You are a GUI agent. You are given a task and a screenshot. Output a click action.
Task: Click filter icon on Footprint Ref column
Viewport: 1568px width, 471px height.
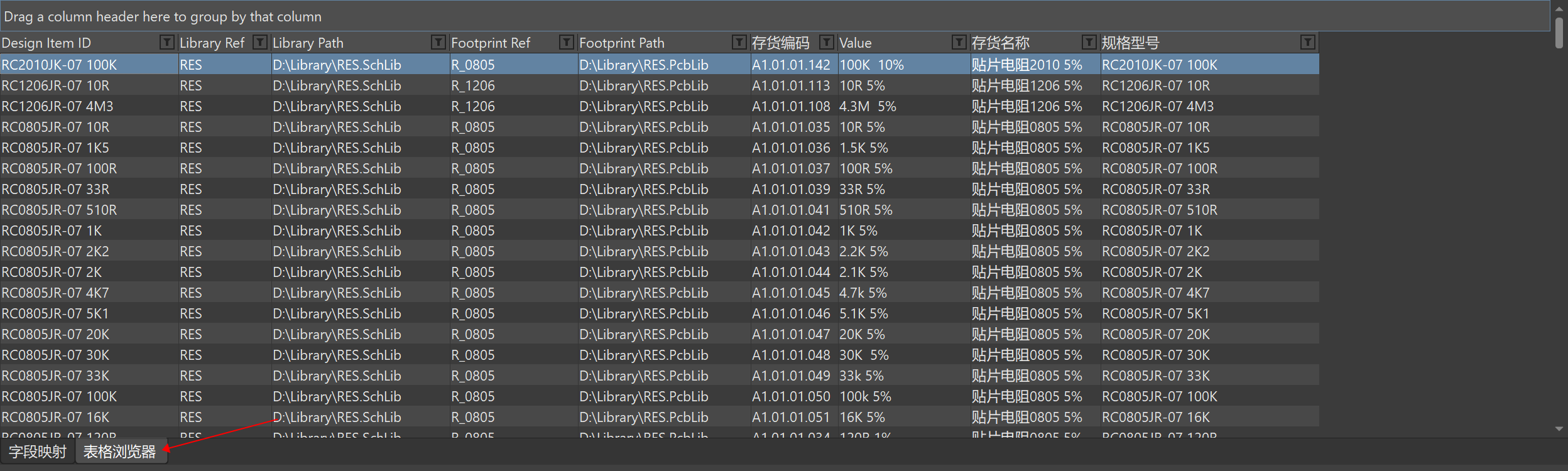567,42
